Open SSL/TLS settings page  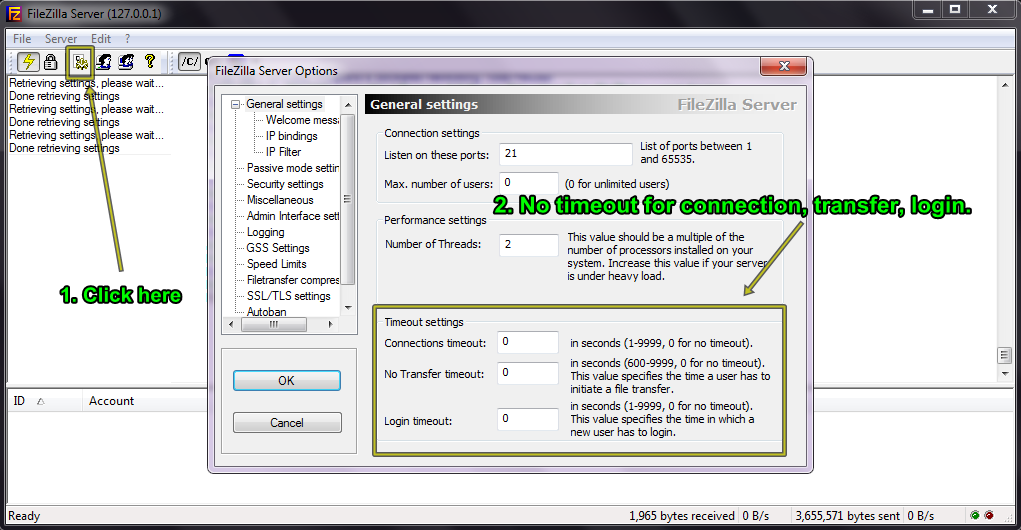(288, 296)
